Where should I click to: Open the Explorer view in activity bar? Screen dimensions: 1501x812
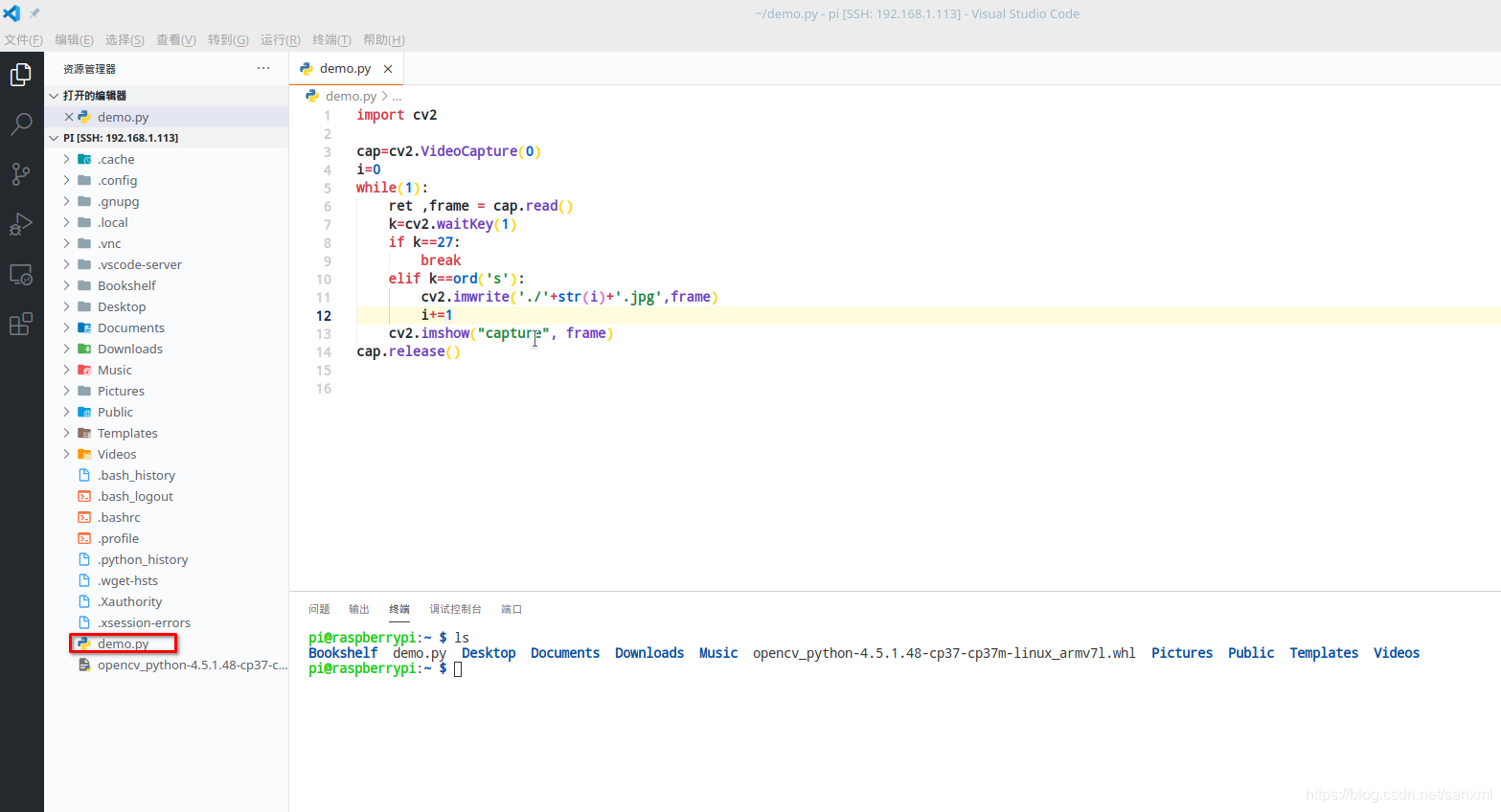21,75
